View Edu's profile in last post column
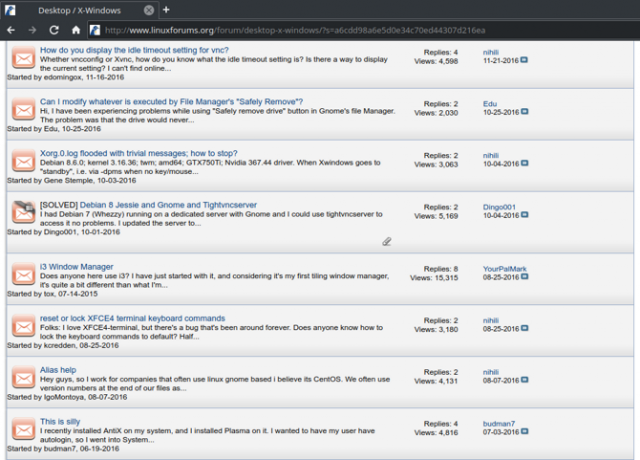 [490, 104]
